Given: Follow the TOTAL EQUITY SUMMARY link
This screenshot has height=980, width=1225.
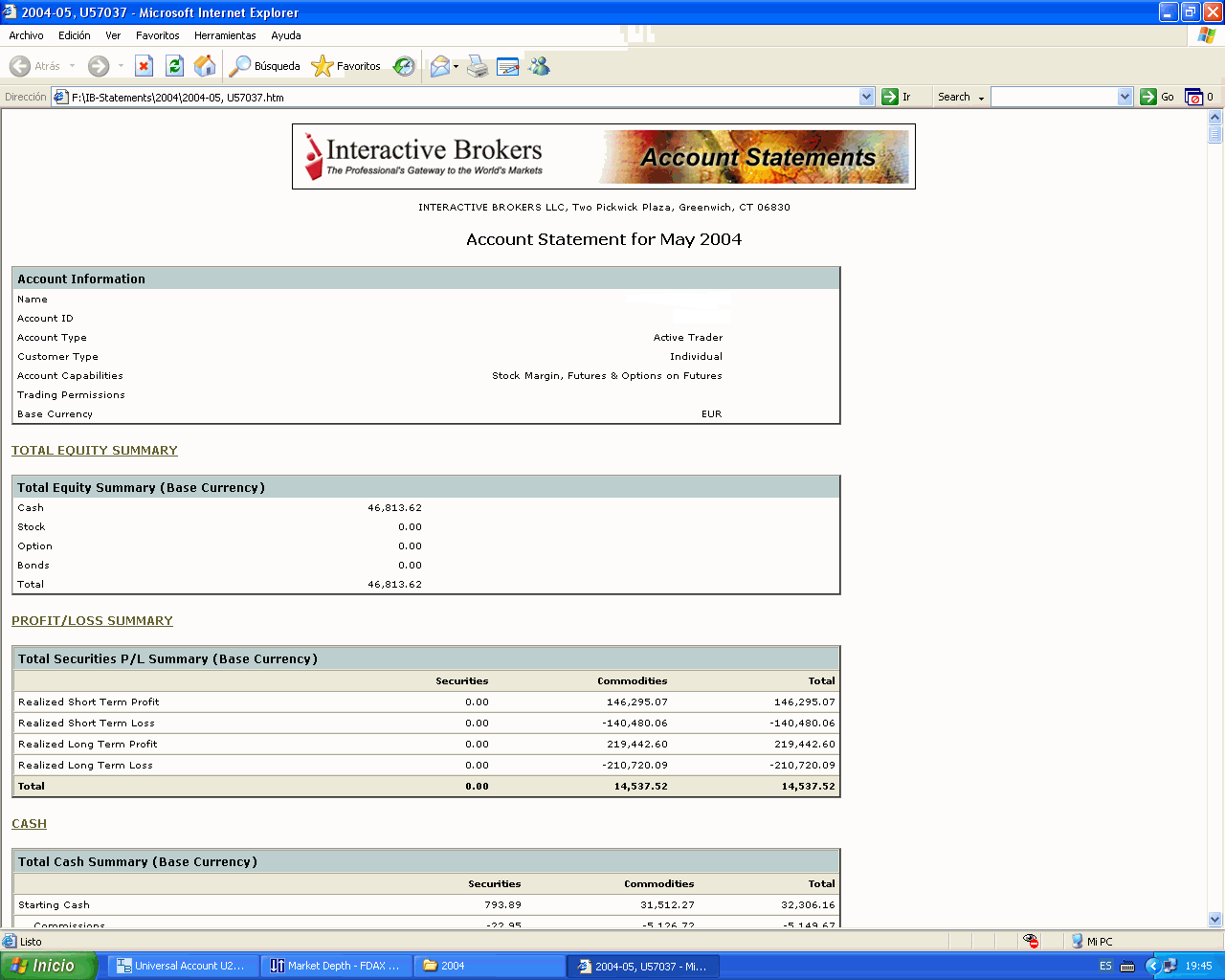Looking at the screenshot, I should pyautogui.click(x=95, y=451).
